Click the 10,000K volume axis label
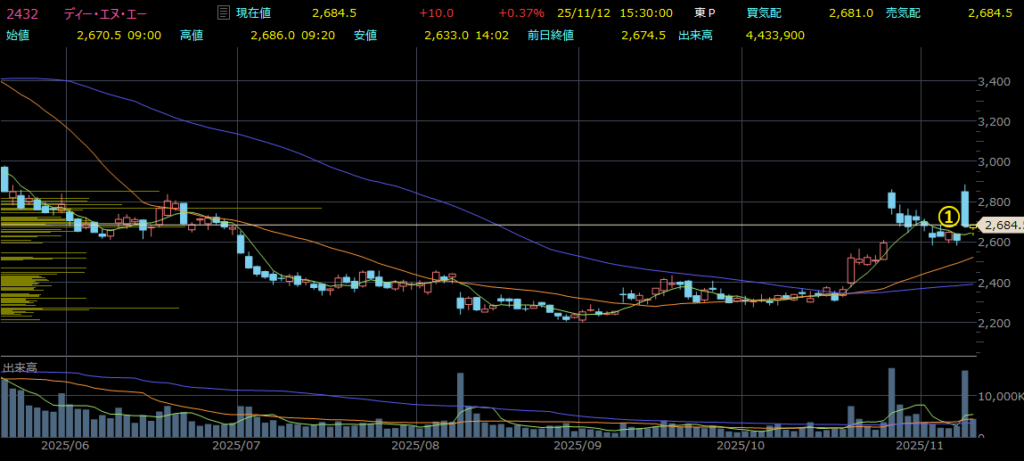Screen dimensions: 1024x461 click(x=1001, y=397)
